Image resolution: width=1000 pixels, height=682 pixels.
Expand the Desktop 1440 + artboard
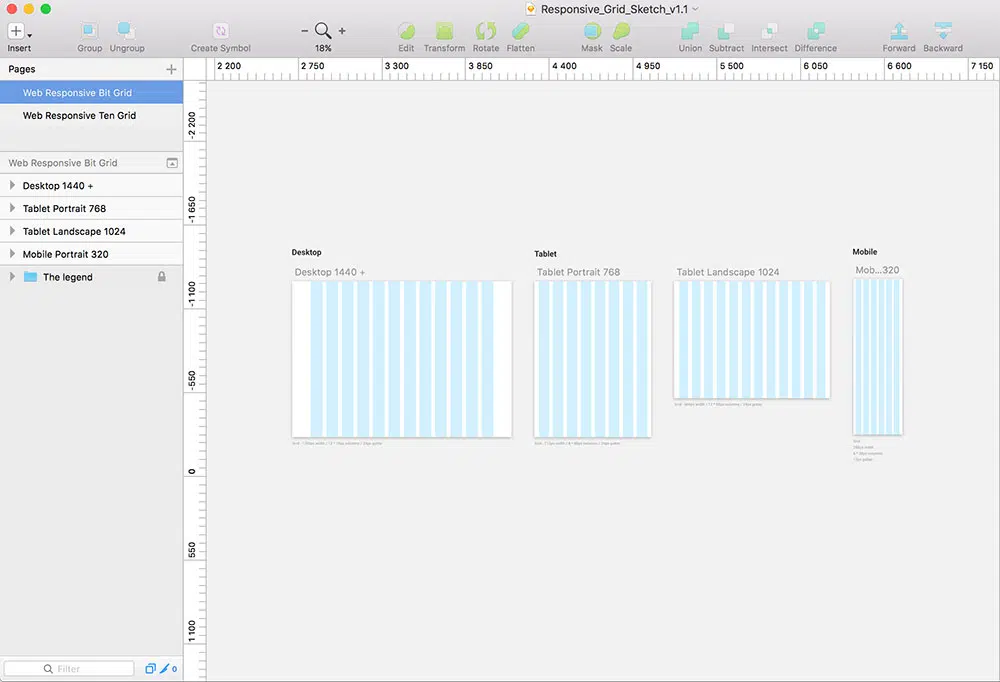pos(12,186)
